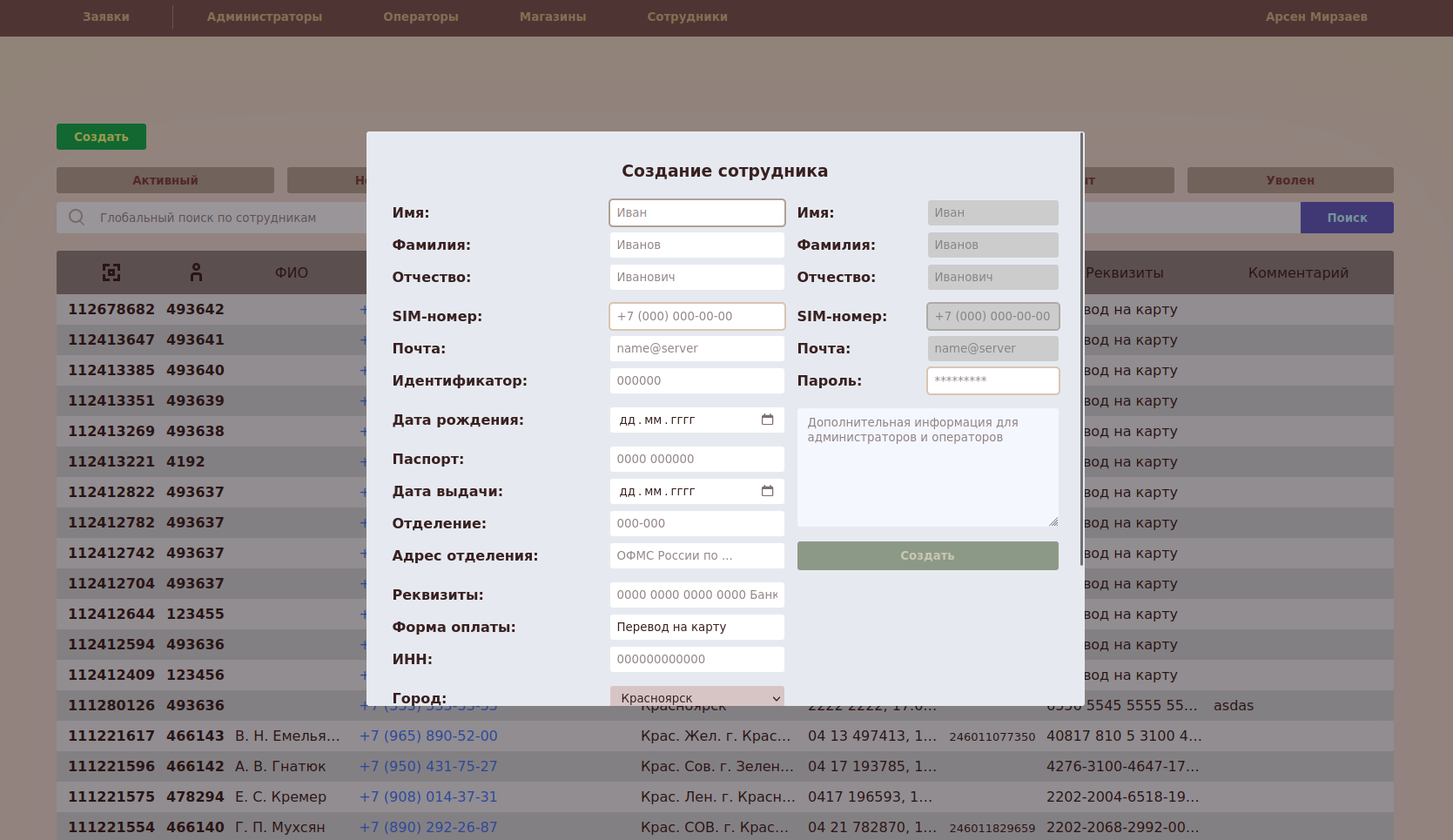This screenshot has height=840, width=1453.
Task: Click the additional information textarea
Action: (927, 467)
